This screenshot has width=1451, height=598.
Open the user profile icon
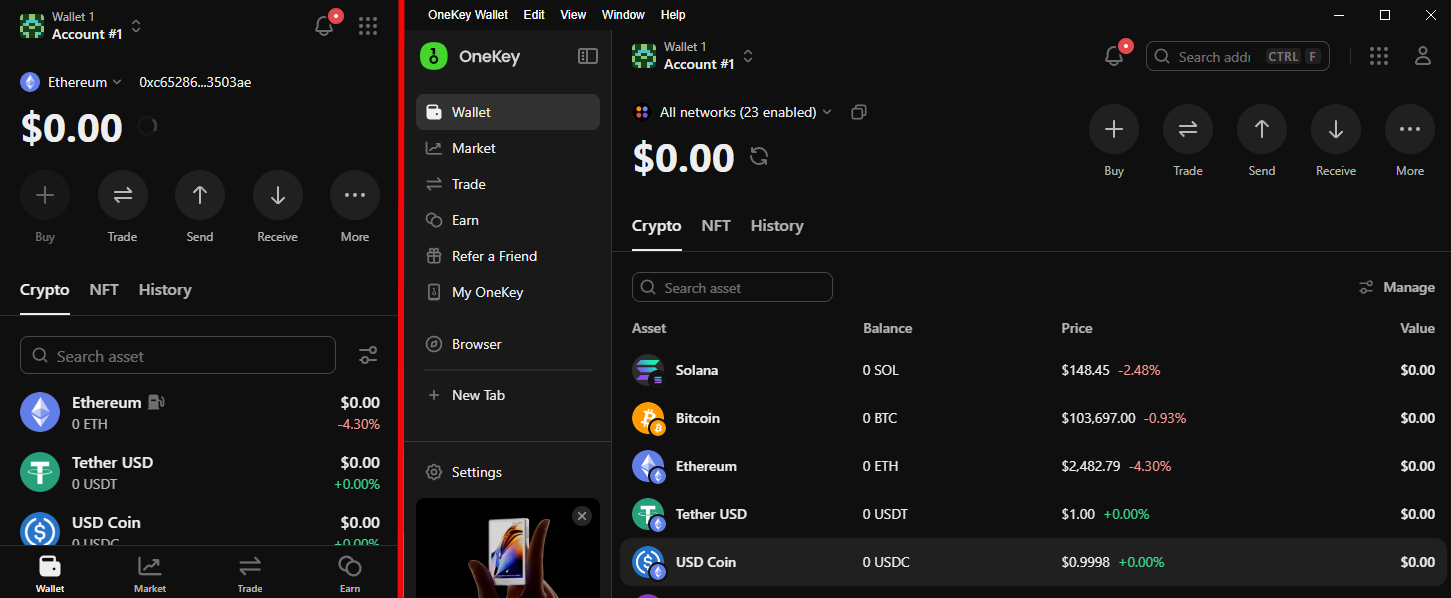coord(1423,56)
